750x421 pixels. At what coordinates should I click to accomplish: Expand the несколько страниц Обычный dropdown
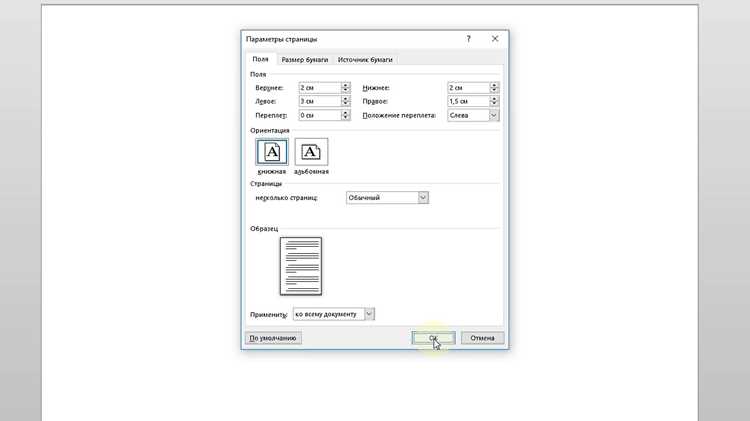coord(423,198)
